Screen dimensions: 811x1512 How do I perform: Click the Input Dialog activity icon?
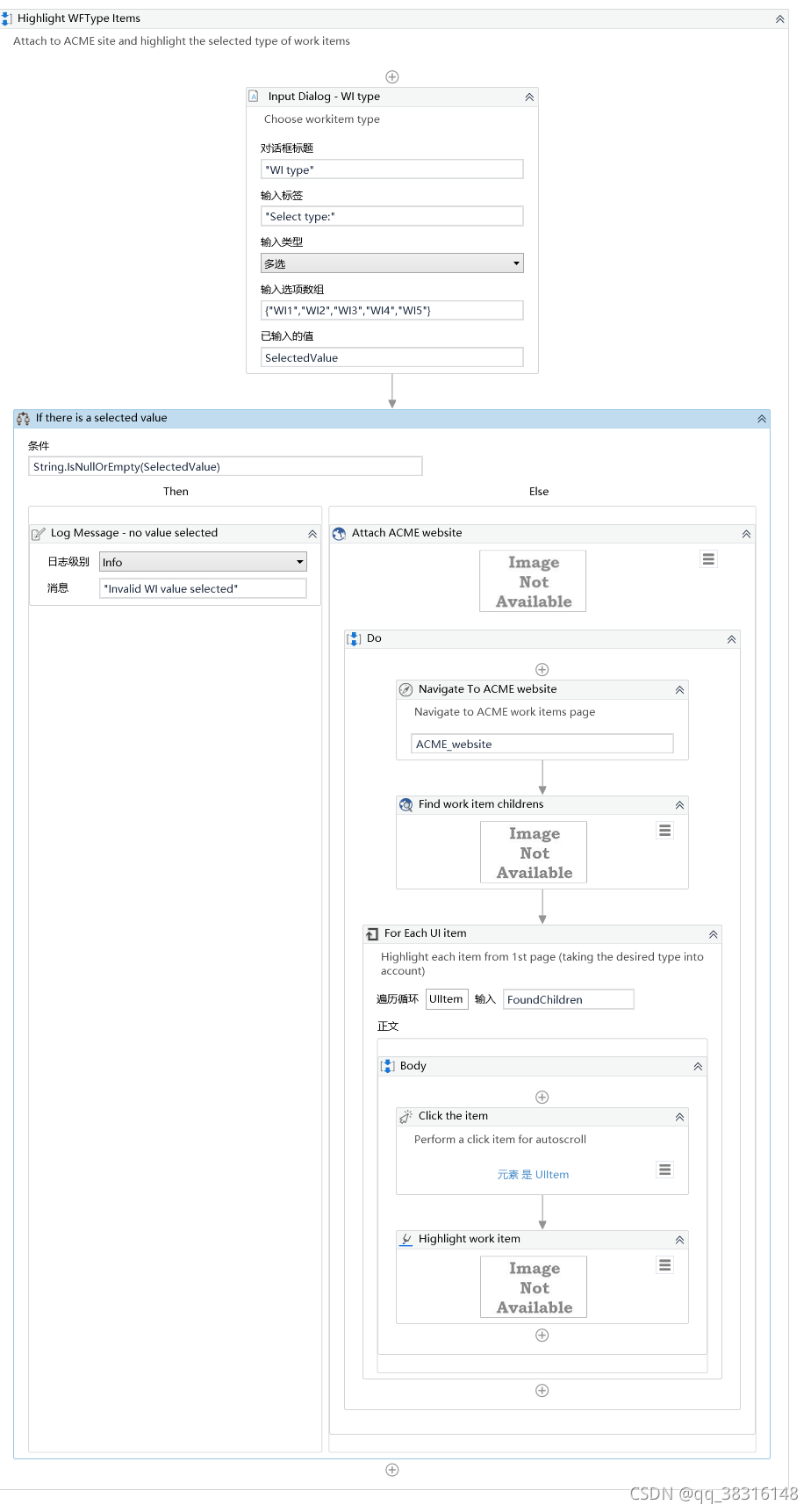pyautogui.click(x=254, y=97)
